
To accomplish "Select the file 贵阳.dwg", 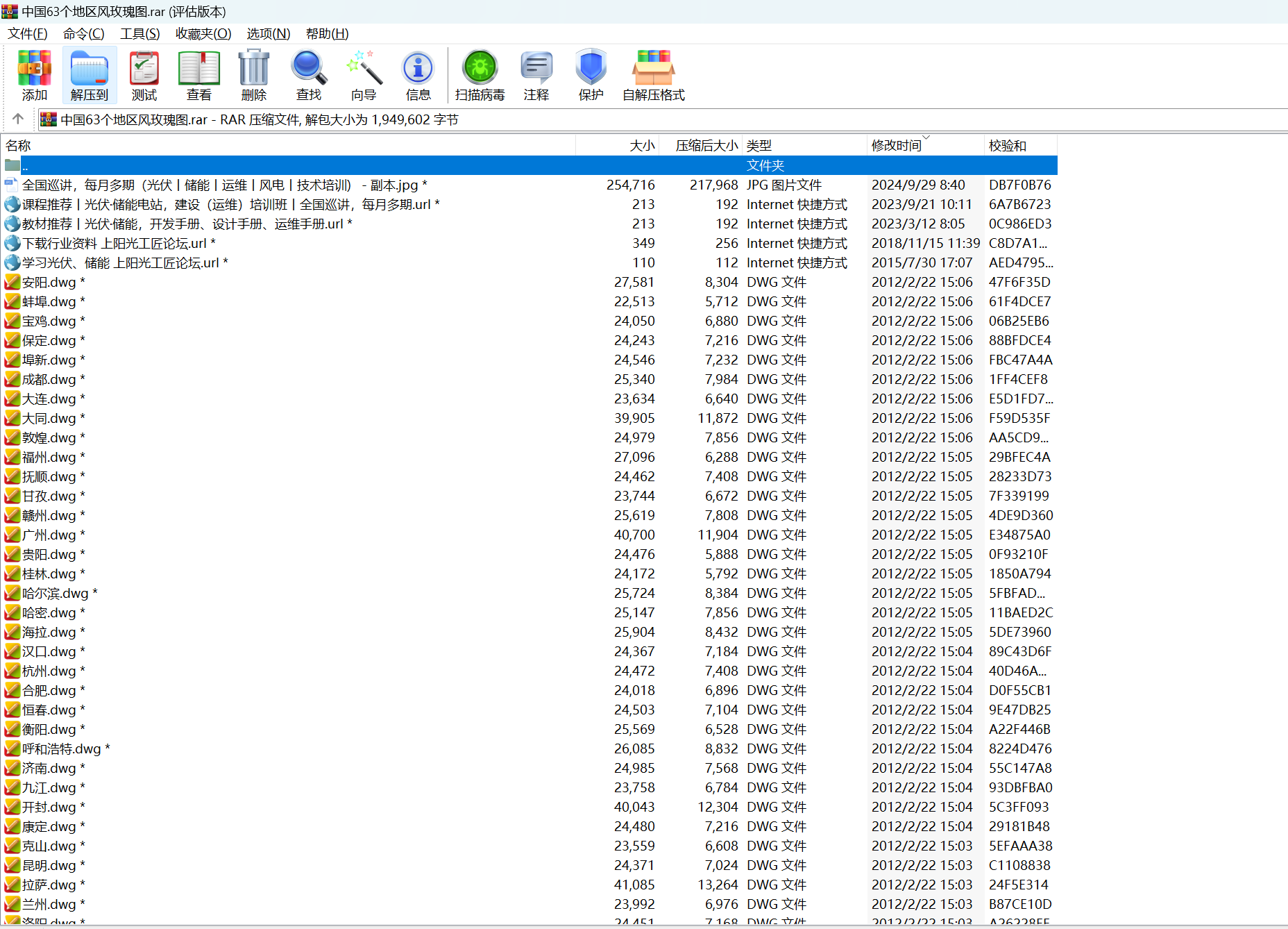I will pos(53,554).
